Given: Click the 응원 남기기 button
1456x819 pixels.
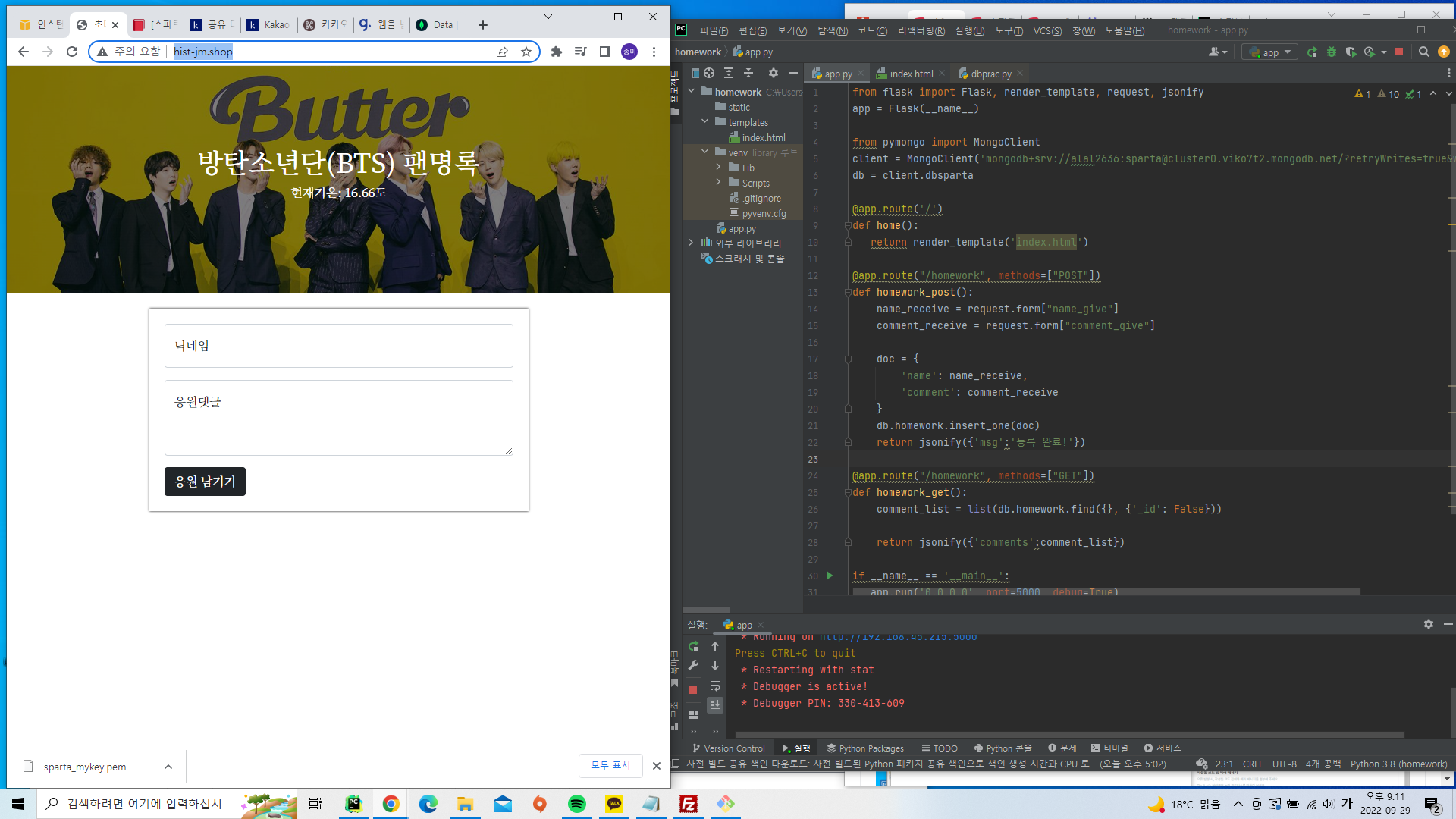Looking at the screenshot, I should click(205, 482).
